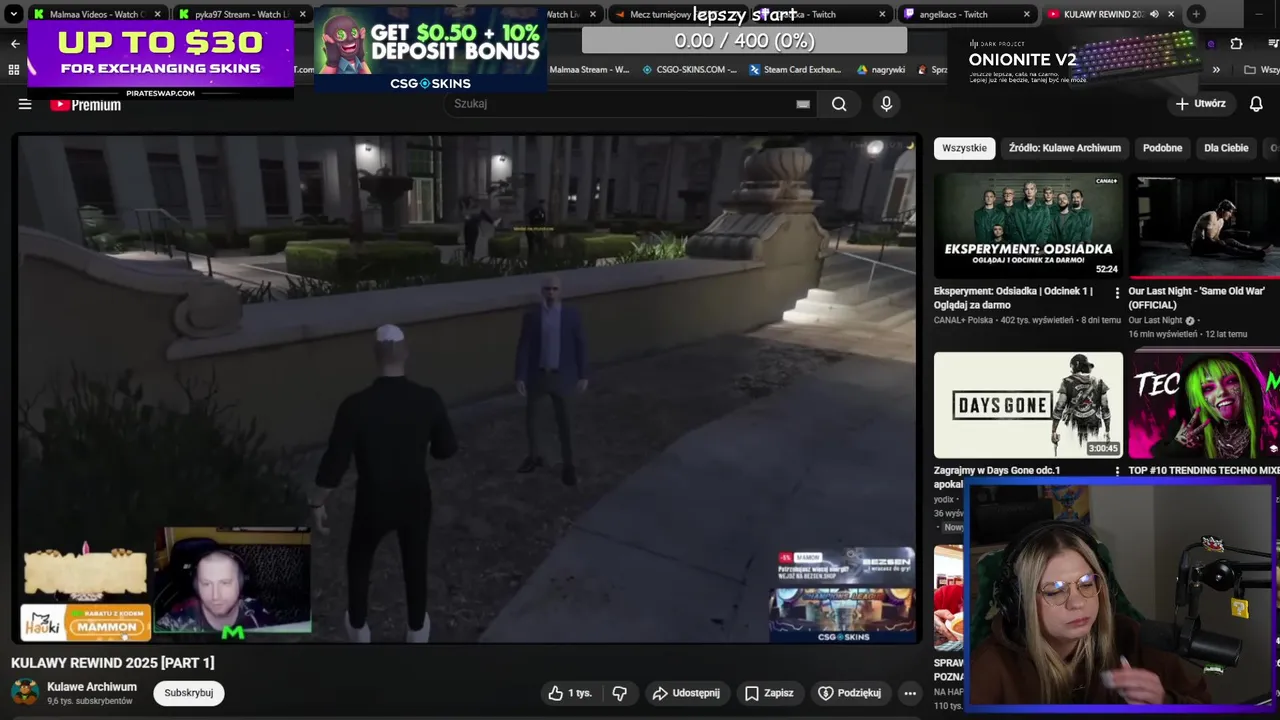Open the Kulawe Archiwum channel name link
Image resolution: width=1280 pixels, height=720 pixels.
(92, 687)
